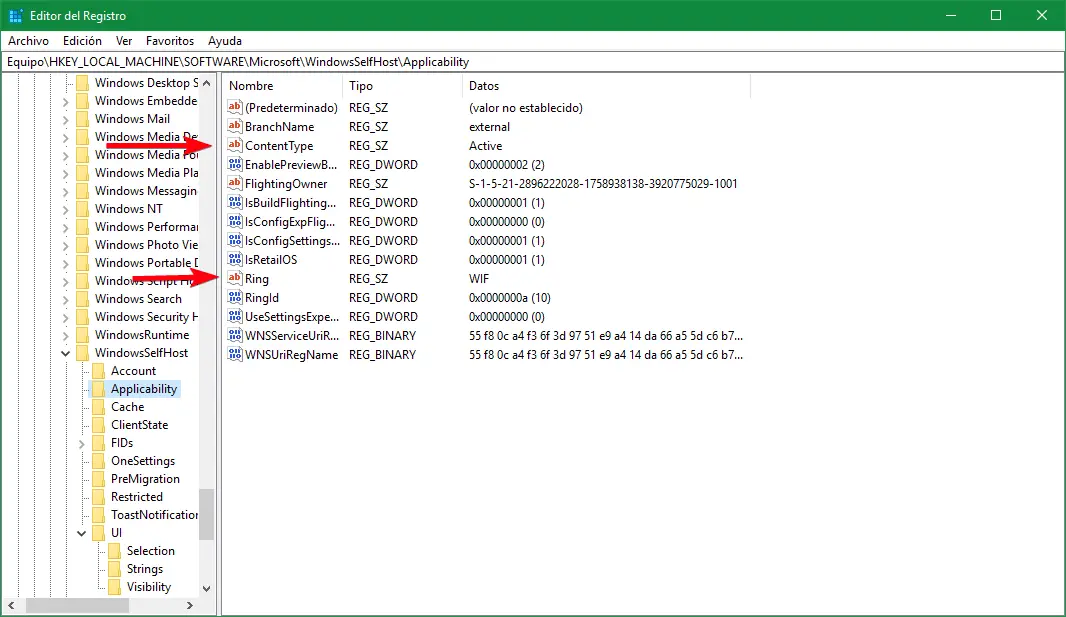This screenshot has height=617, width=1066.
Task: Select the FlightingOwner string value icon
Action: tap(235, 183)
